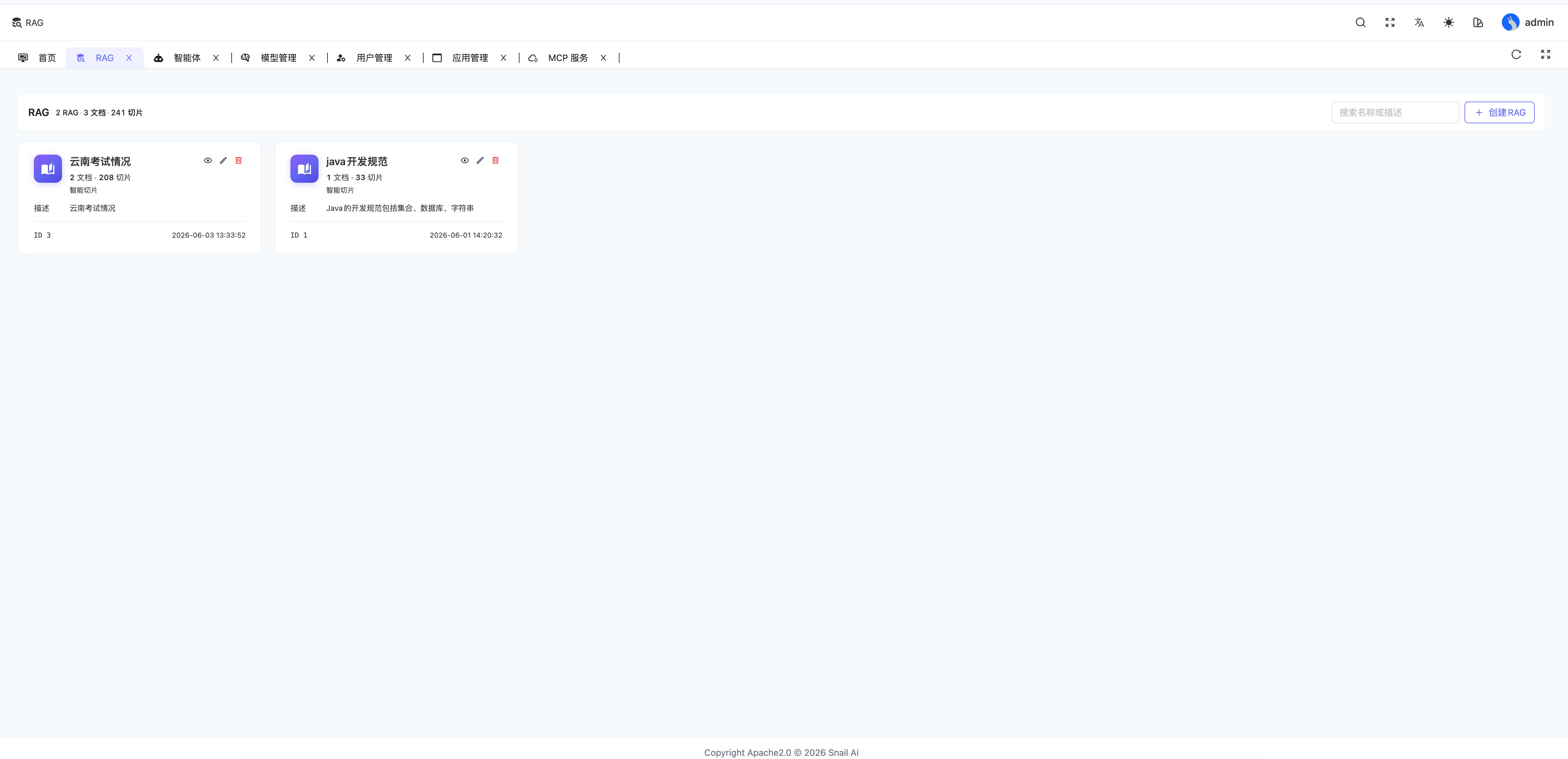Screen dimensions: 1568x759
Task: Click the 创建 RAG button
Action: (x=1499, y=112)
